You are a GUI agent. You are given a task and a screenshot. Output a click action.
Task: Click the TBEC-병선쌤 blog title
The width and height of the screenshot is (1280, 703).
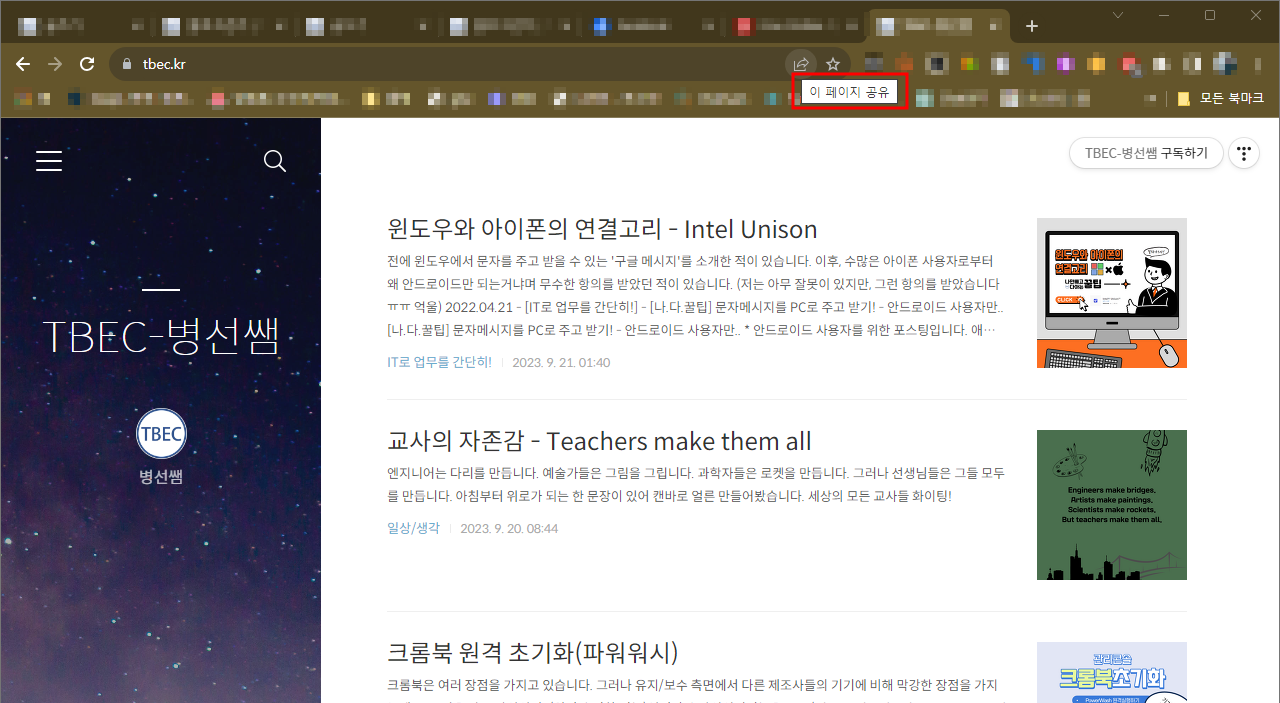tap(161, 337)
